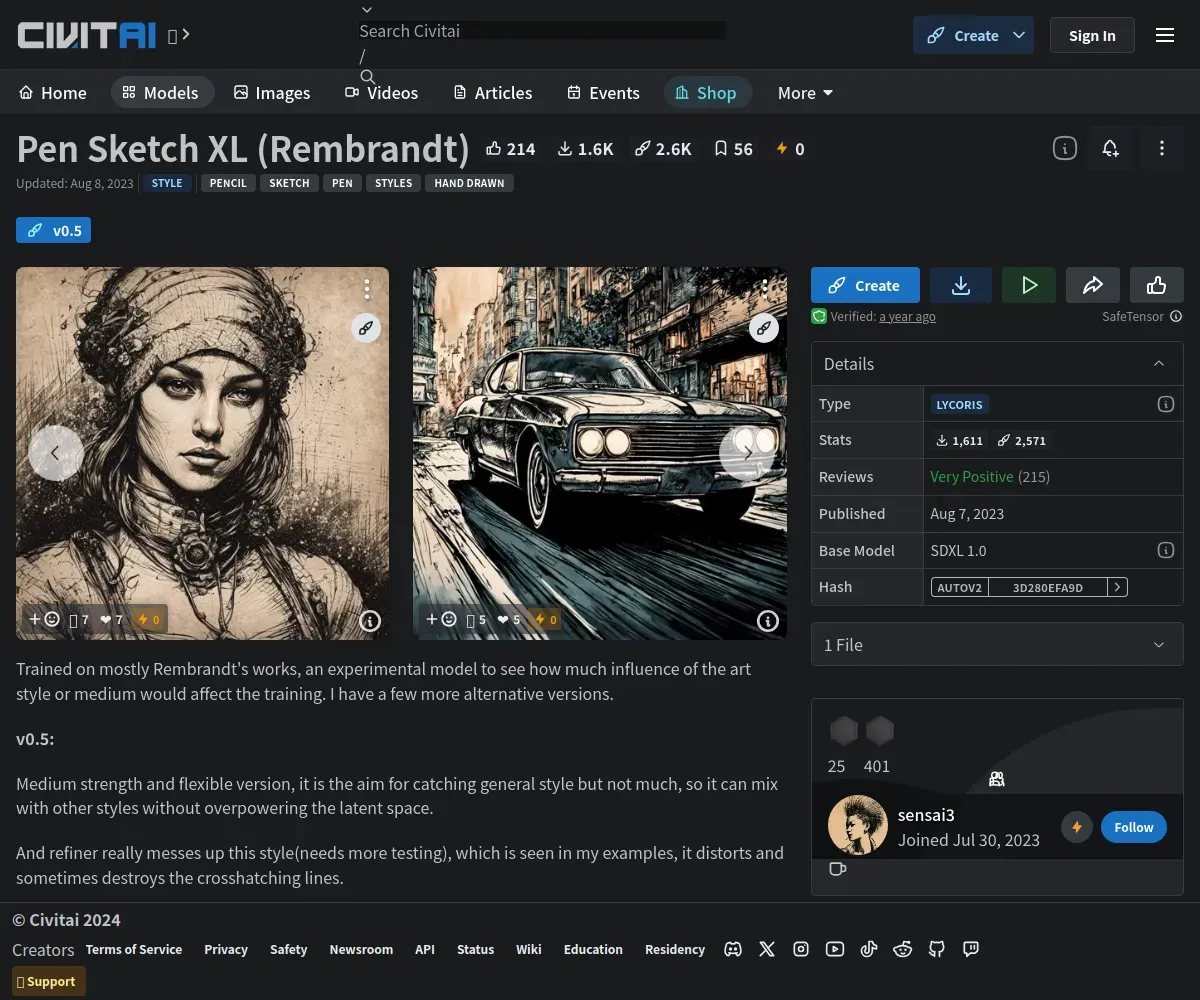Open the X (Twitter) footer icon
Viewport: 1200px width, 1000px height.
coord(767,949)
